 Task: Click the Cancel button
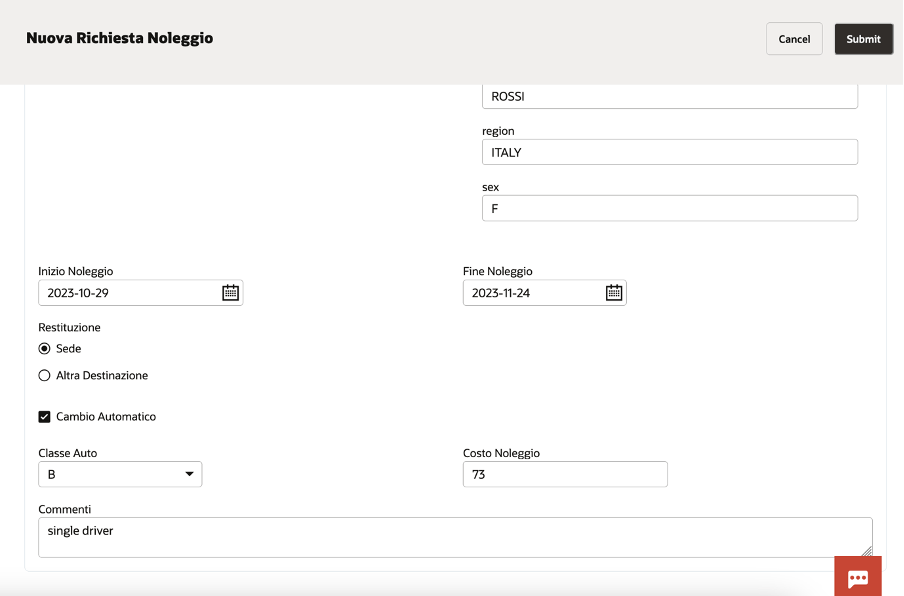pos(794,39)
